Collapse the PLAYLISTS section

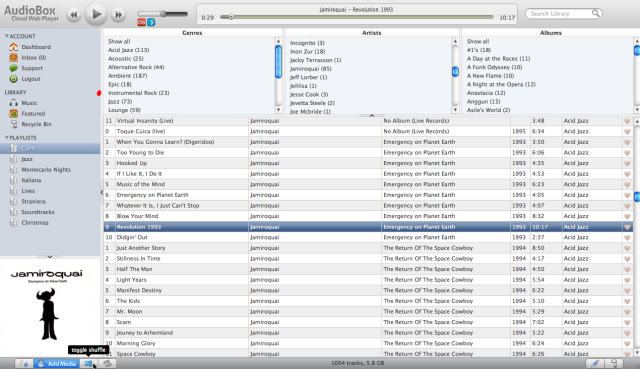(7, 138)
